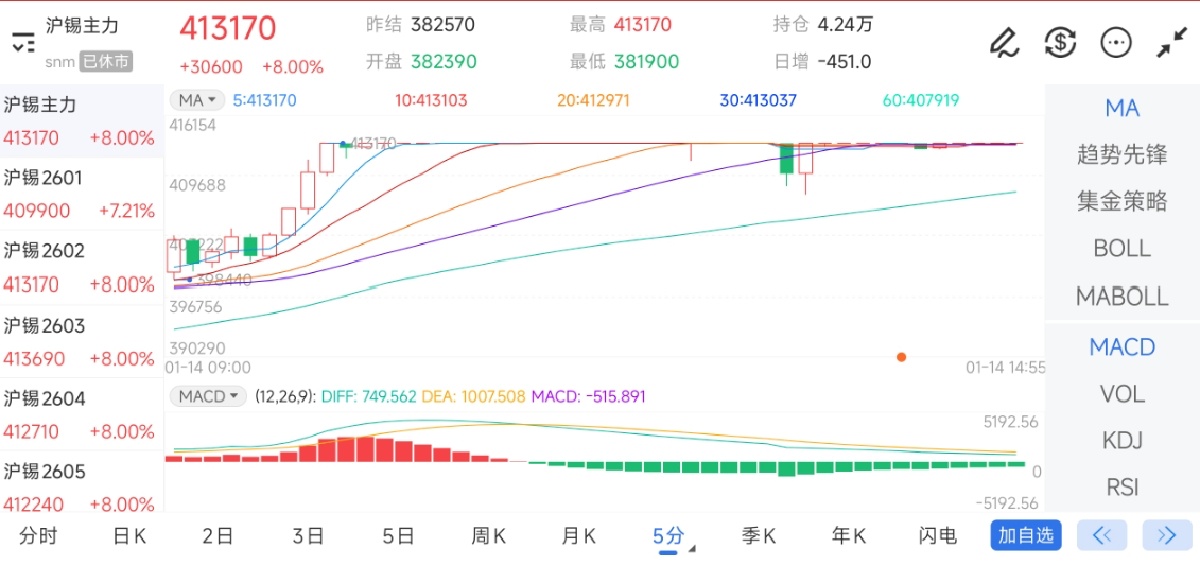Screen dimensions: 1200x572
Task: Switch sub-chart to VOL indicator
Action: click(x=1122, y=394)
